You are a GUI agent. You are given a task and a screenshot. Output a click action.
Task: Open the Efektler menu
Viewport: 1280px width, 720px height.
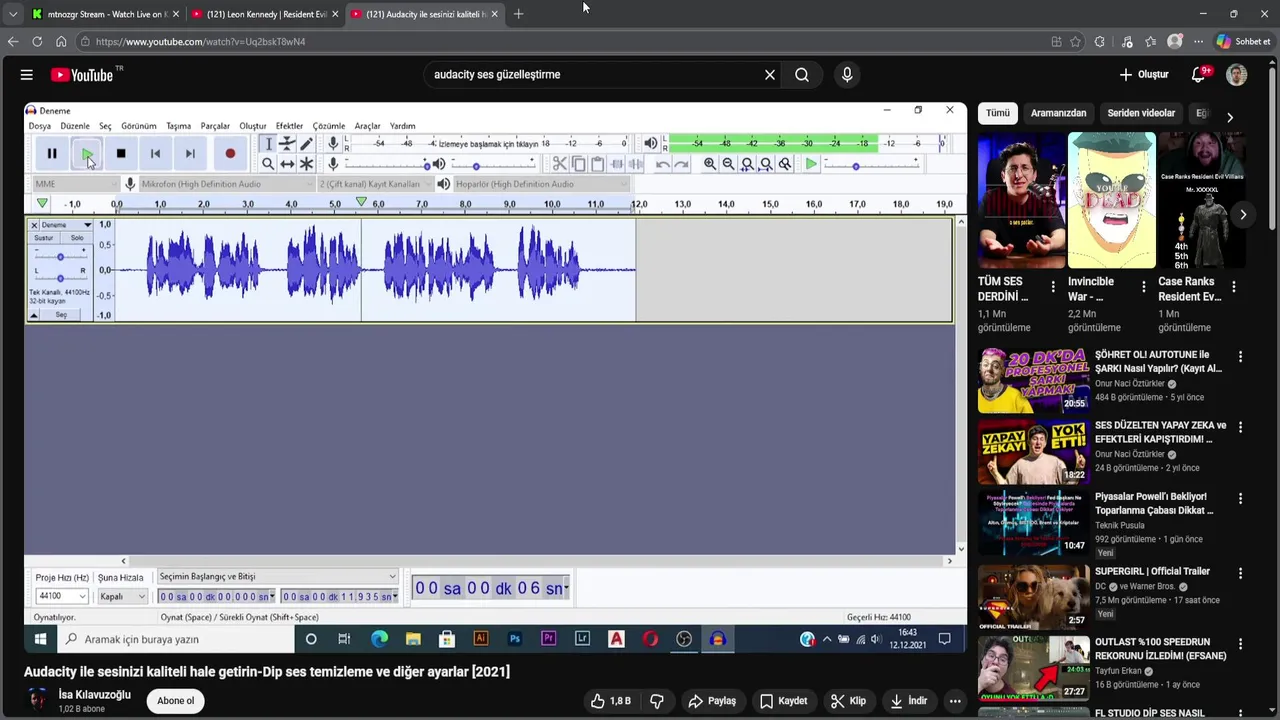pos(289,126)
